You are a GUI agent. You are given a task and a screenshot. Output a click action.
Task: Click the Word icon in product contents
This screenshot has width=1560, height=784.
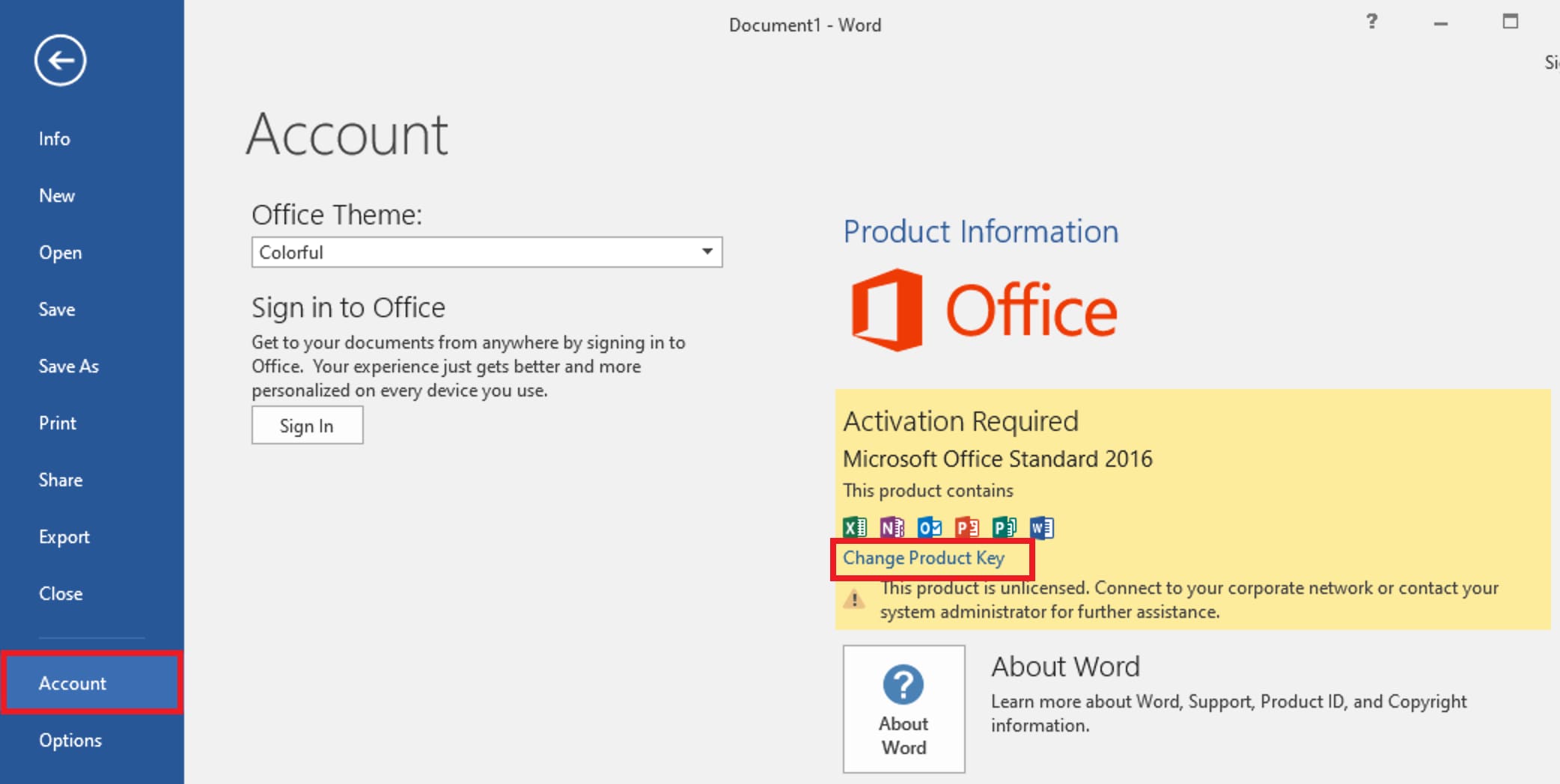(1041, 527)
